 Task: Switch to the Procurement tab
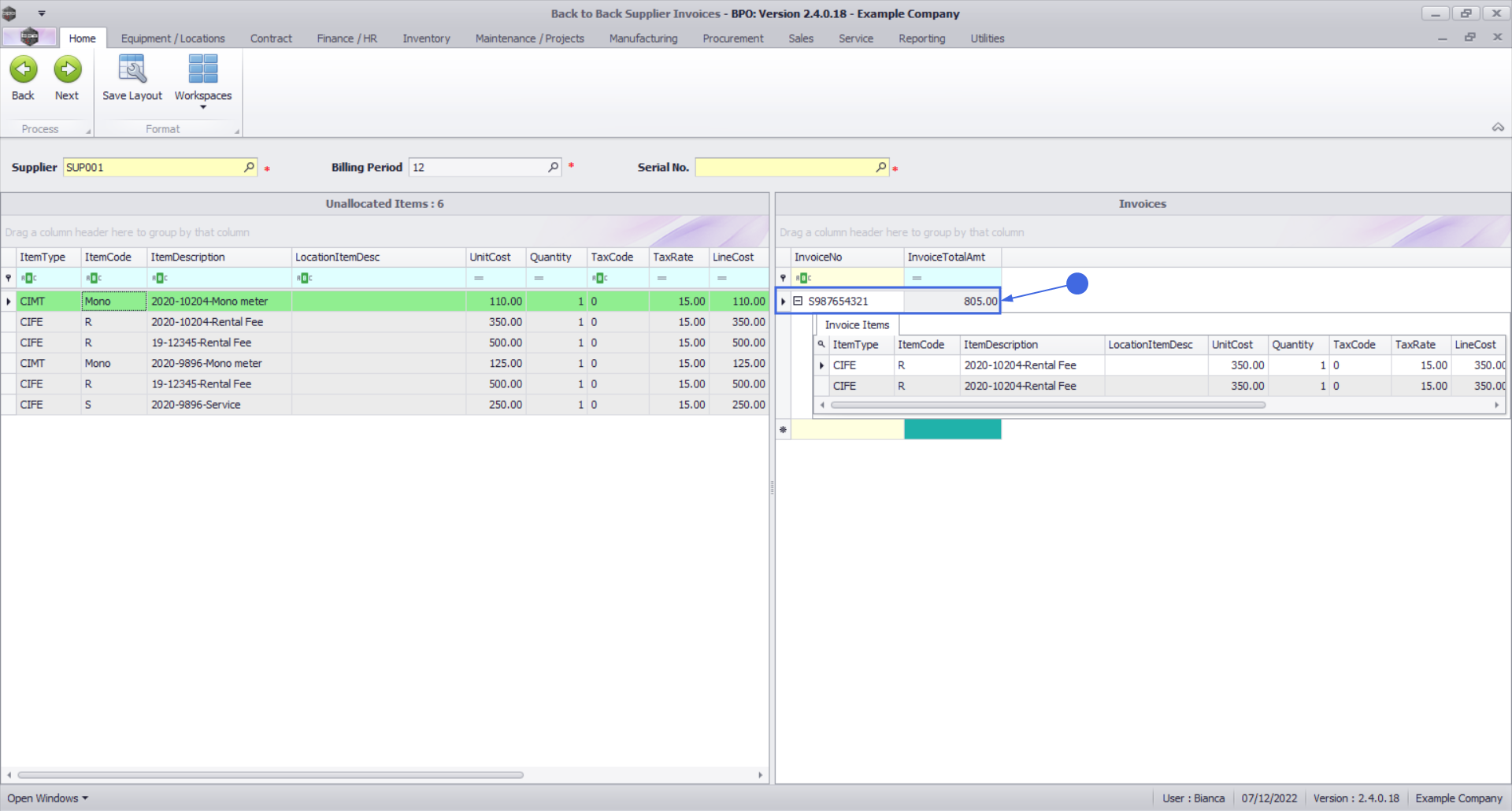(732, 39)
